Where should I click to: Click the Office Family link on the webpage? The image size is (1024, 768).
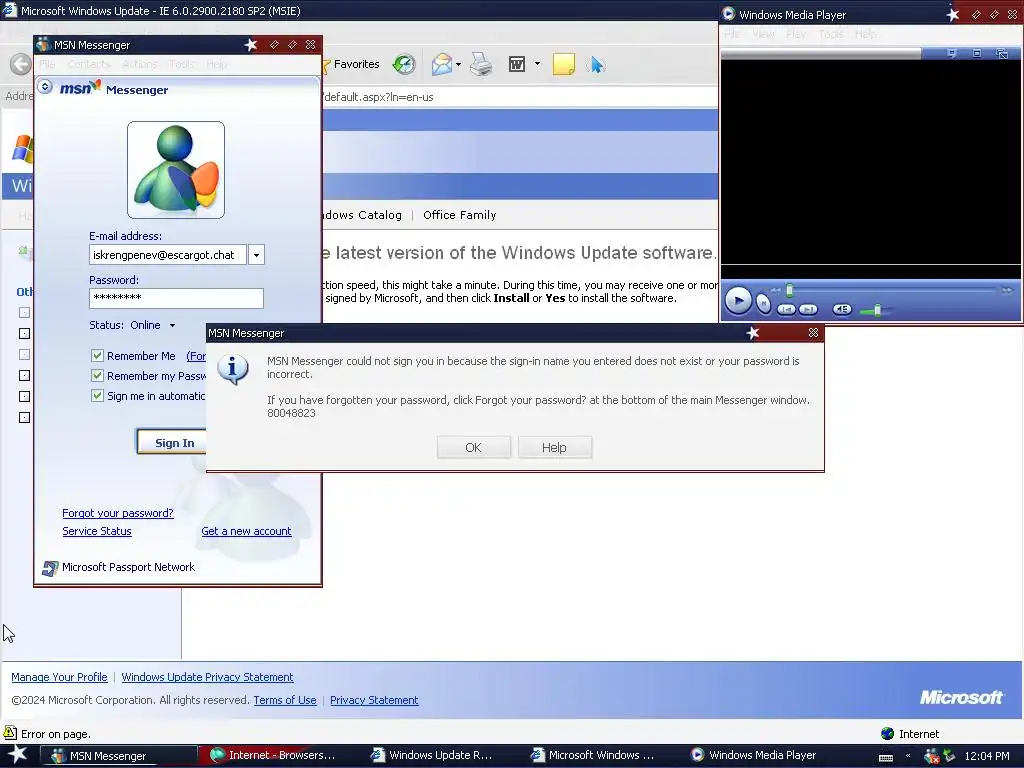click(x=460, y=215)
